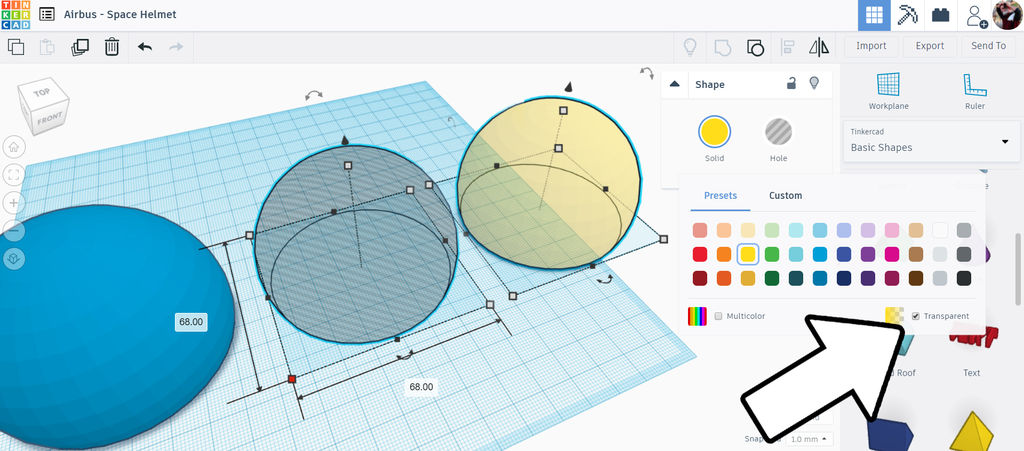
Task: Click the Align tool icon
Action: tap(787, 47)
